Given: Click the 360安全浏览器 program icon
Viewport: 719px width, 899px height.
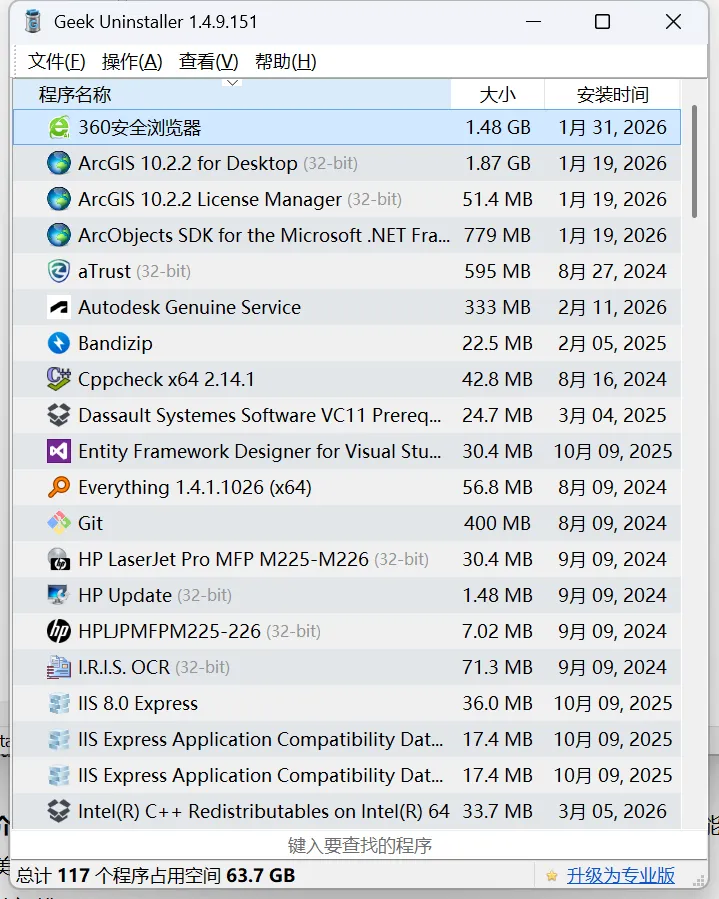Looking at the screenshot, I should [x=58, y=127].
